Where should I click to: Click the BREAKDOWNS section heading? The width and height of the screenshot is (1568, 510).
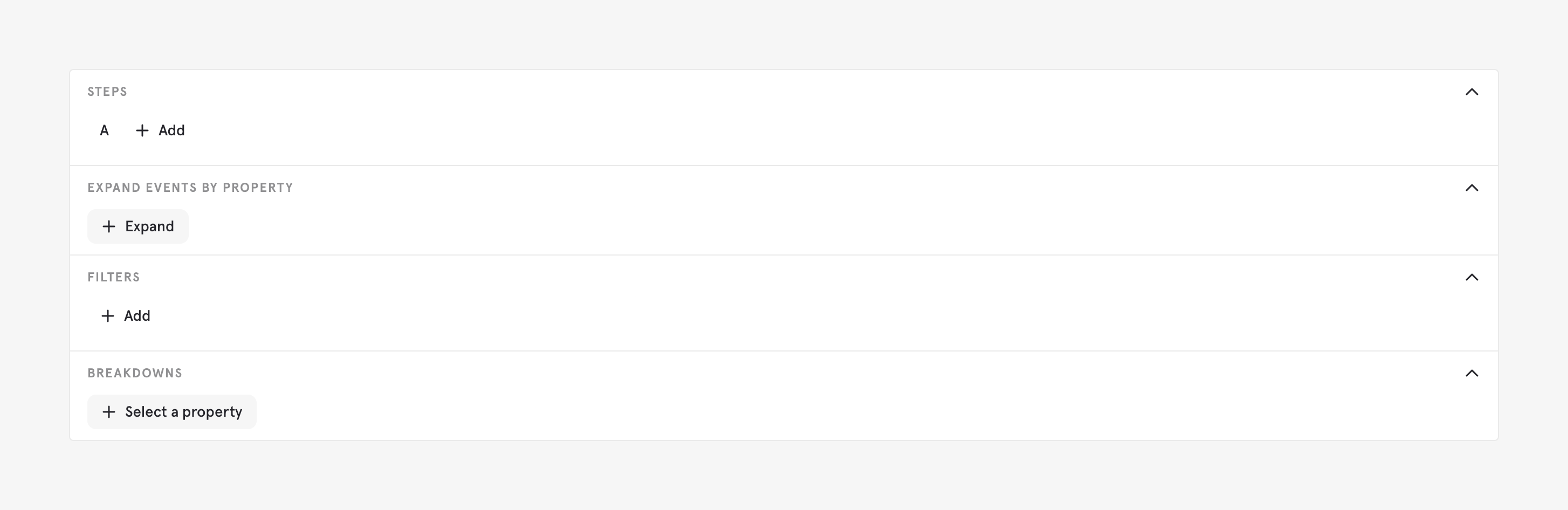pos(134,373)
